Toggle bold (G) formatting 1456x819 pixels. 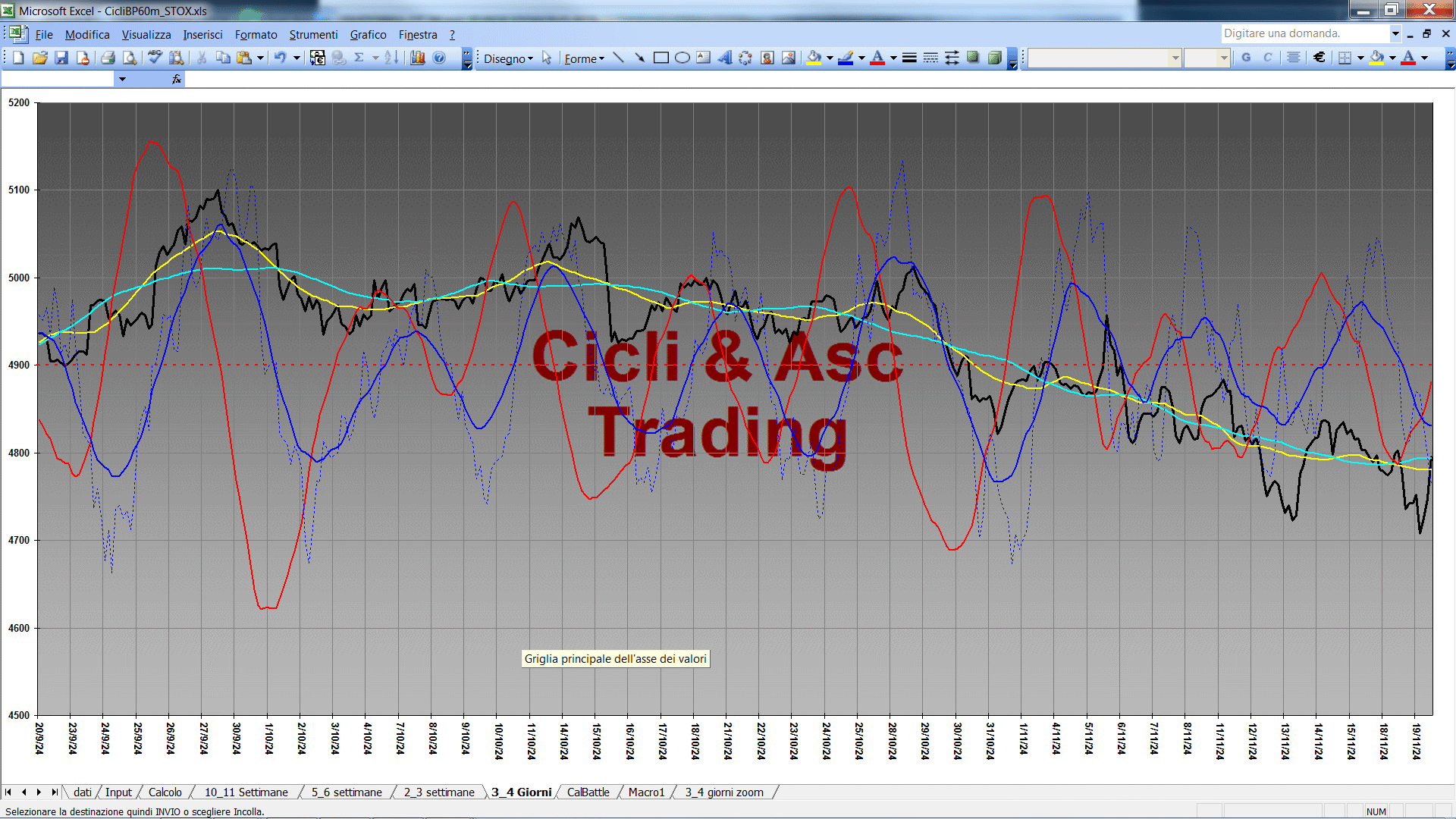pyautogui.click(x=1246, y=58)
